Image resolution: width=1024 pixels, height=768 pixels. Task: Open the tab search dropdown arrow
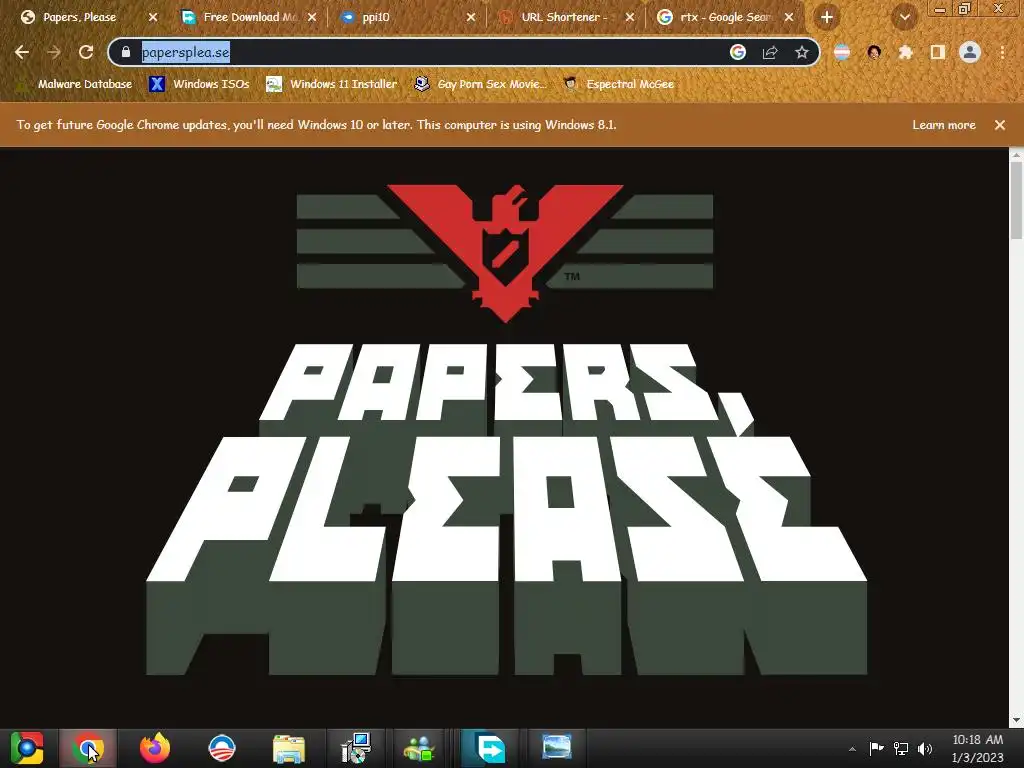904,18
